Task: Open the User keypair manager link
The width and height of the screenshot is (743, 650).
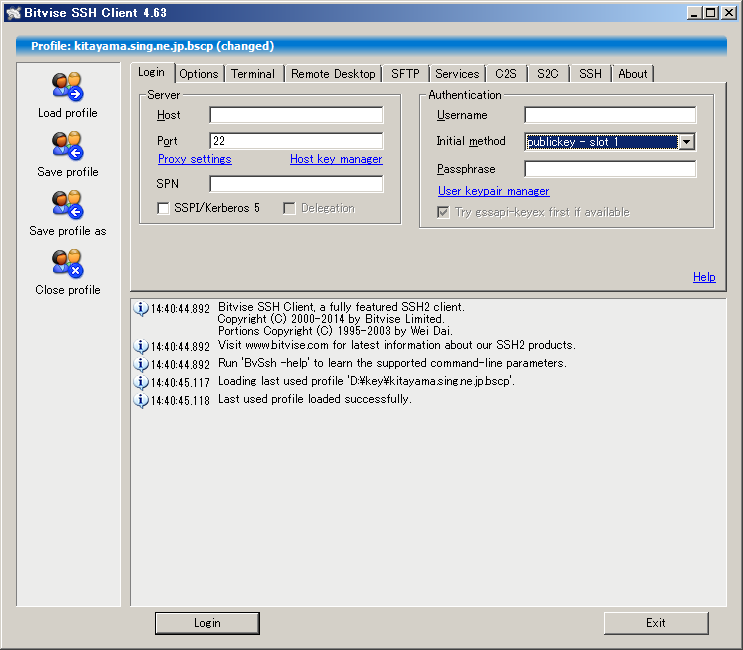Action: point(493,191)
